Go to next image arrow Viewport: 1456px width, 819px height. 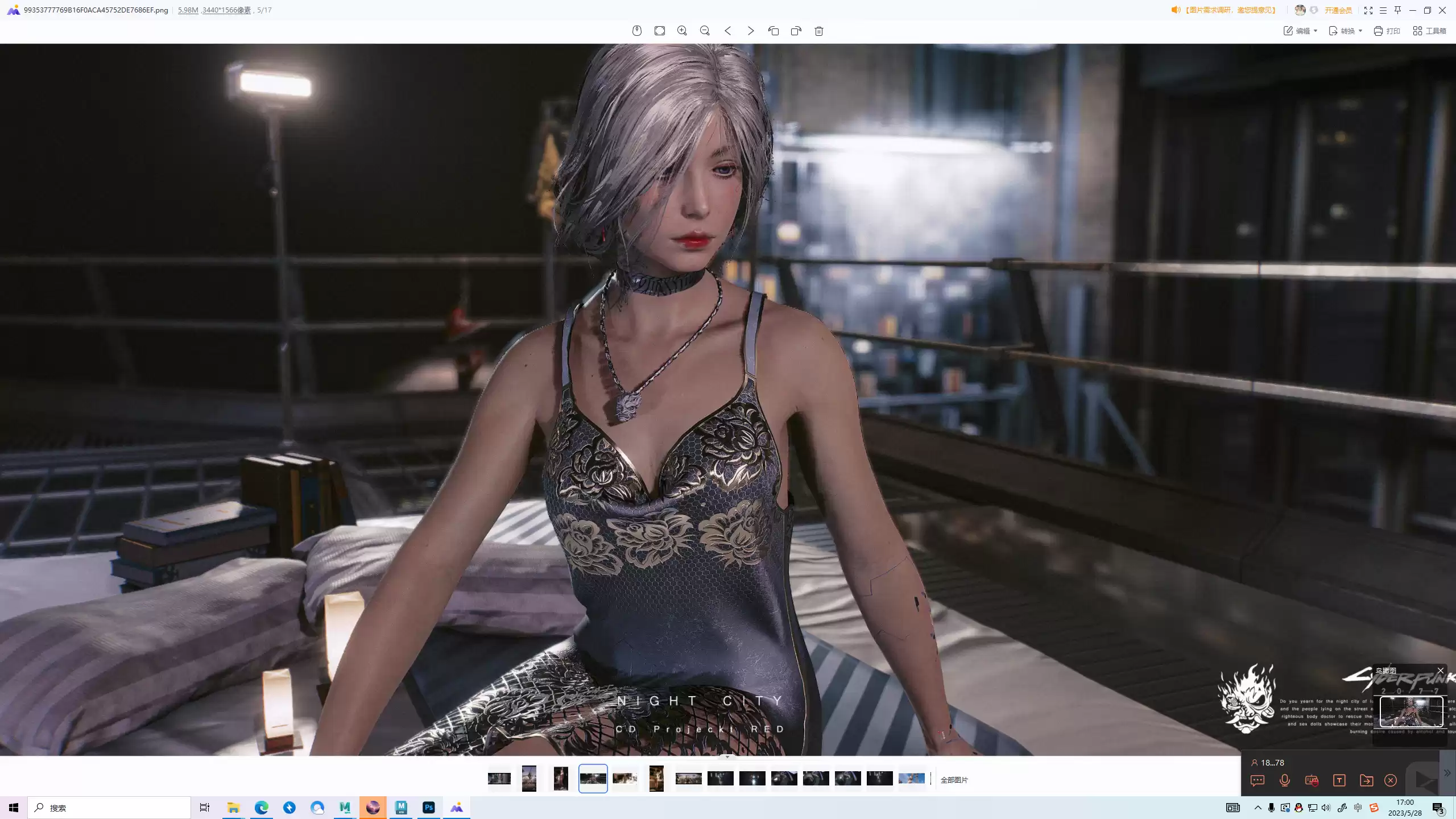[x=750, y=31]
